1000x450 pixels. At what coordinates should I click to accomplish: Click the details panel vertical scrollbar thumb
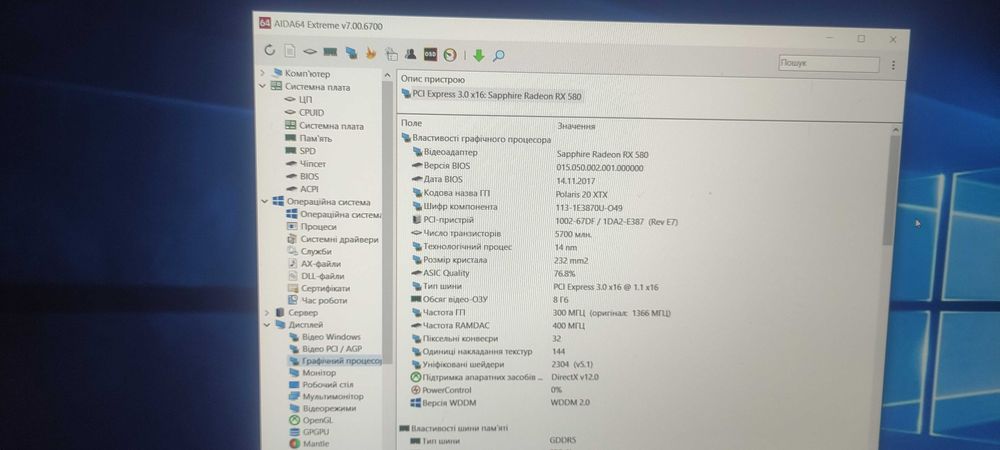[891, 189]
